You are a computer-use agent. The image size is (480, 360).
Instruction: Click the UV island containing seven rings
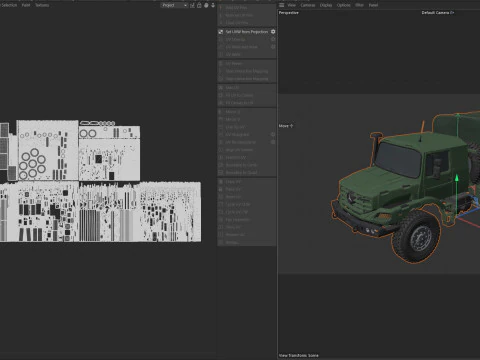47,150
